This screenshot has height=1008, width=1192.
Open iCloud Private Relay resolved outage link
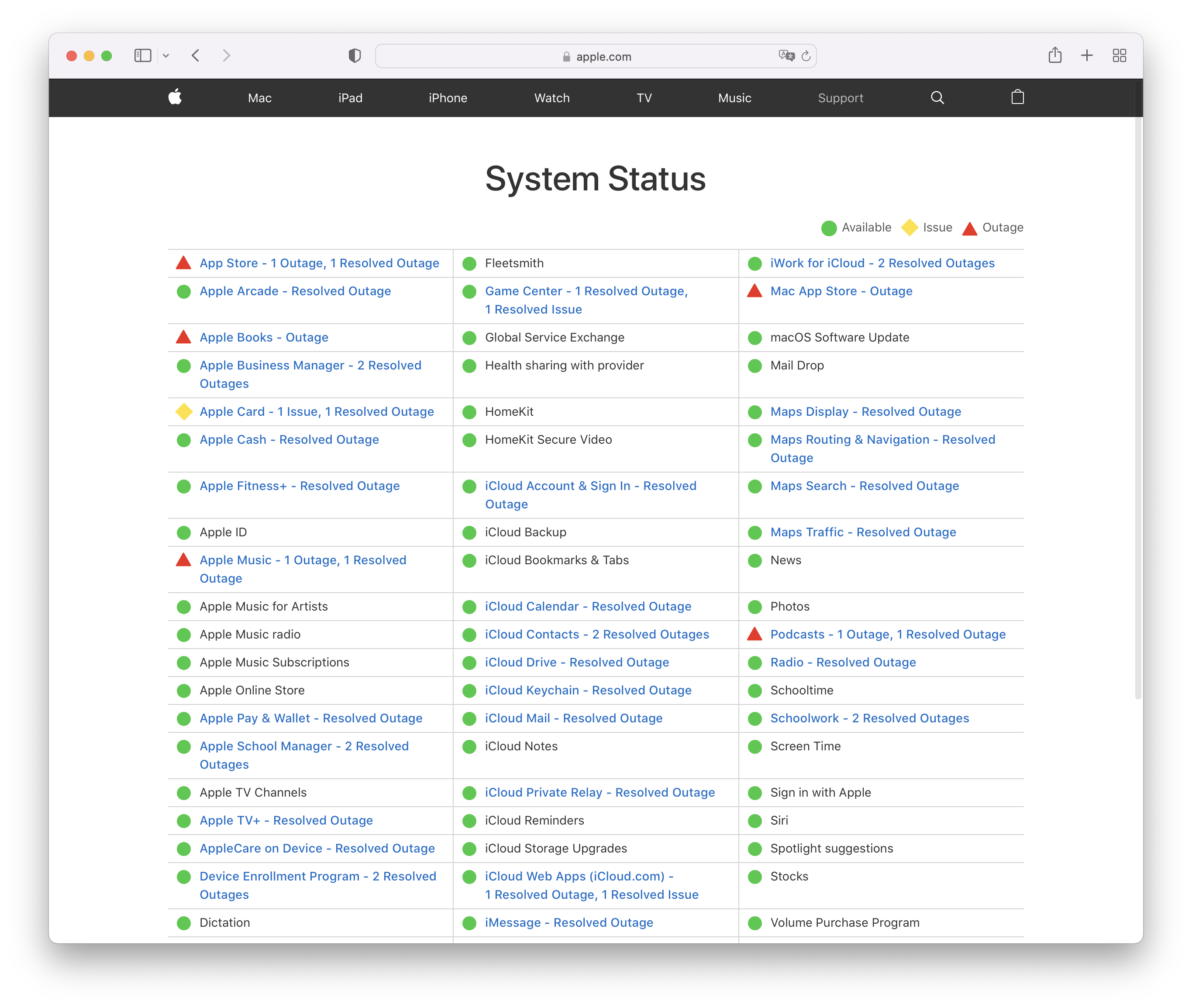tap(600, 793)
